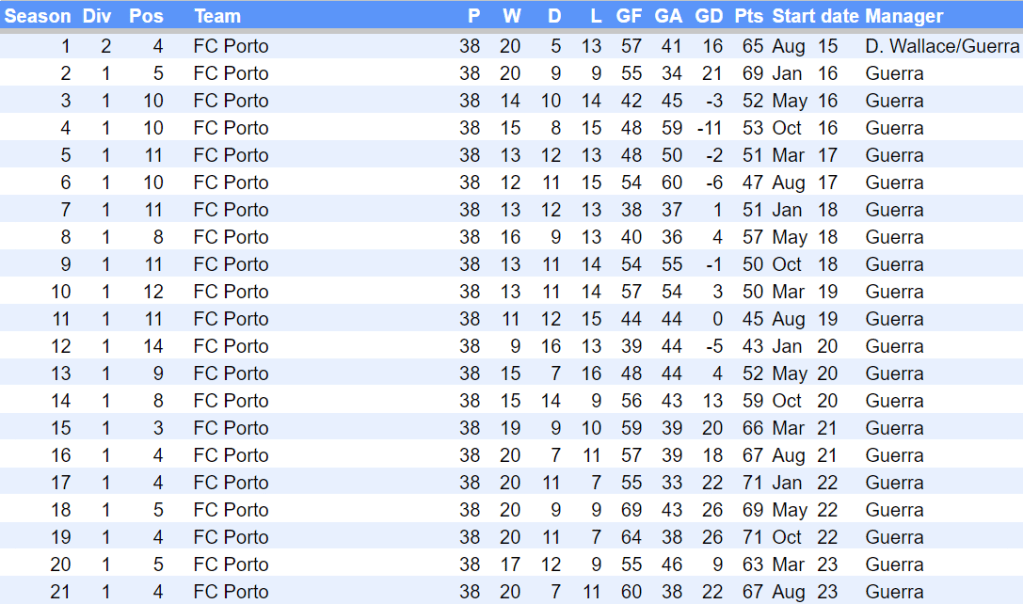Click the Manager column header

tap(904, 16)
